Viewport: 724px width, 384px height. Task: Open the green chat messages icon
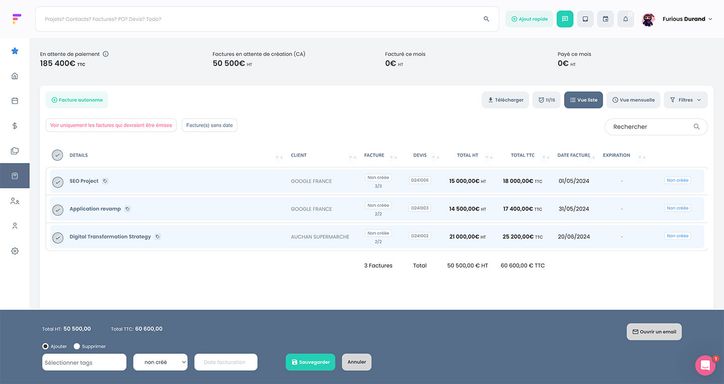pyautogui.click(x=565, y=19)
